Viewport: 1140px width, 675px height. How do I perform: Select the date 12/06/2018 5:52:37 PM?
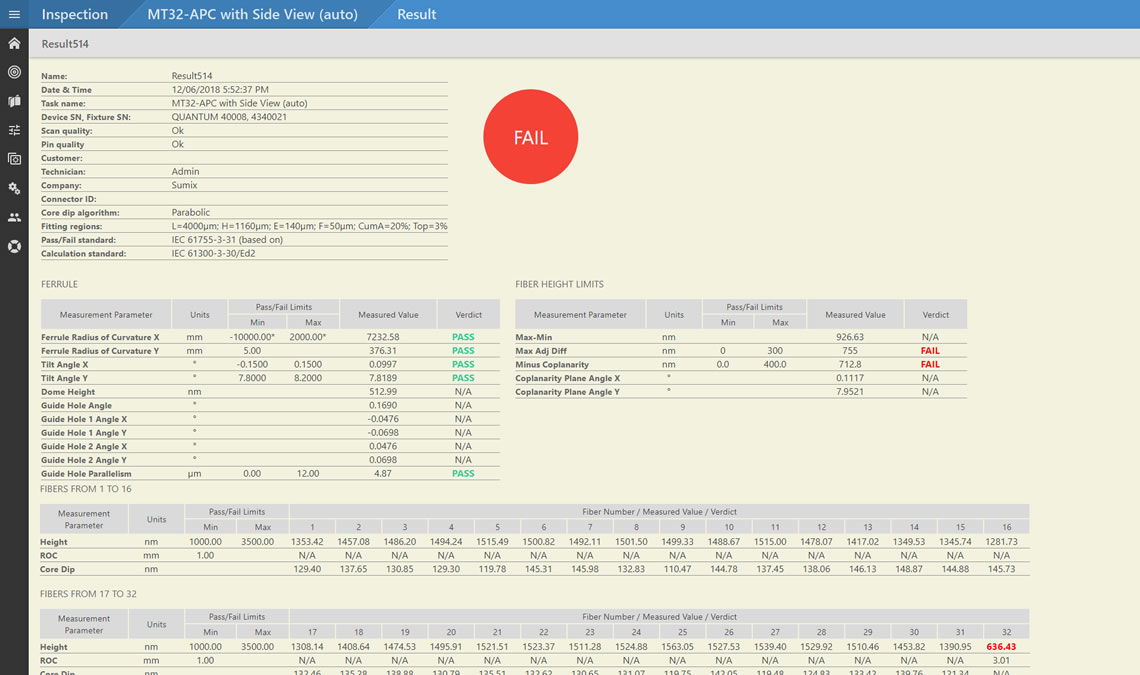point(220,89)
